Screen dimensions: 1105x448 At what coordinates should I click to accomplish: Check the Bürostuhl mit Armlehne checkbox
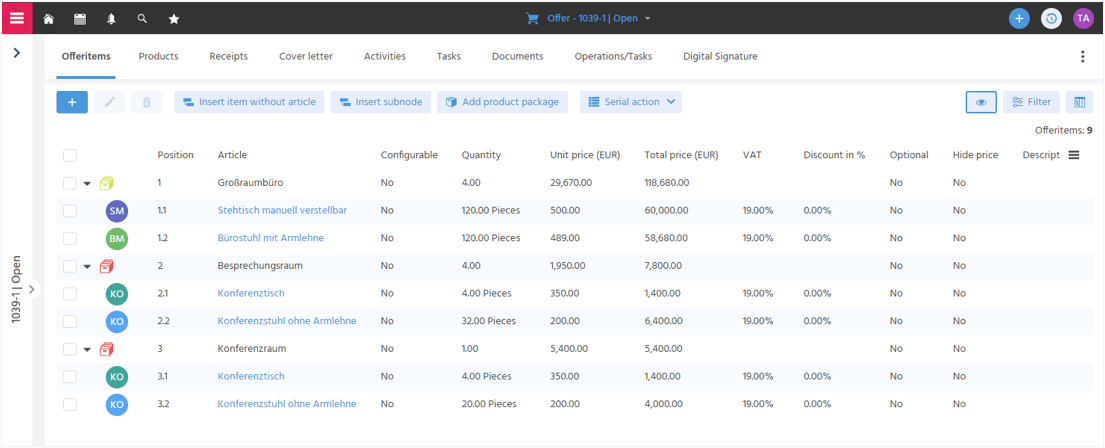coord(70,239)
